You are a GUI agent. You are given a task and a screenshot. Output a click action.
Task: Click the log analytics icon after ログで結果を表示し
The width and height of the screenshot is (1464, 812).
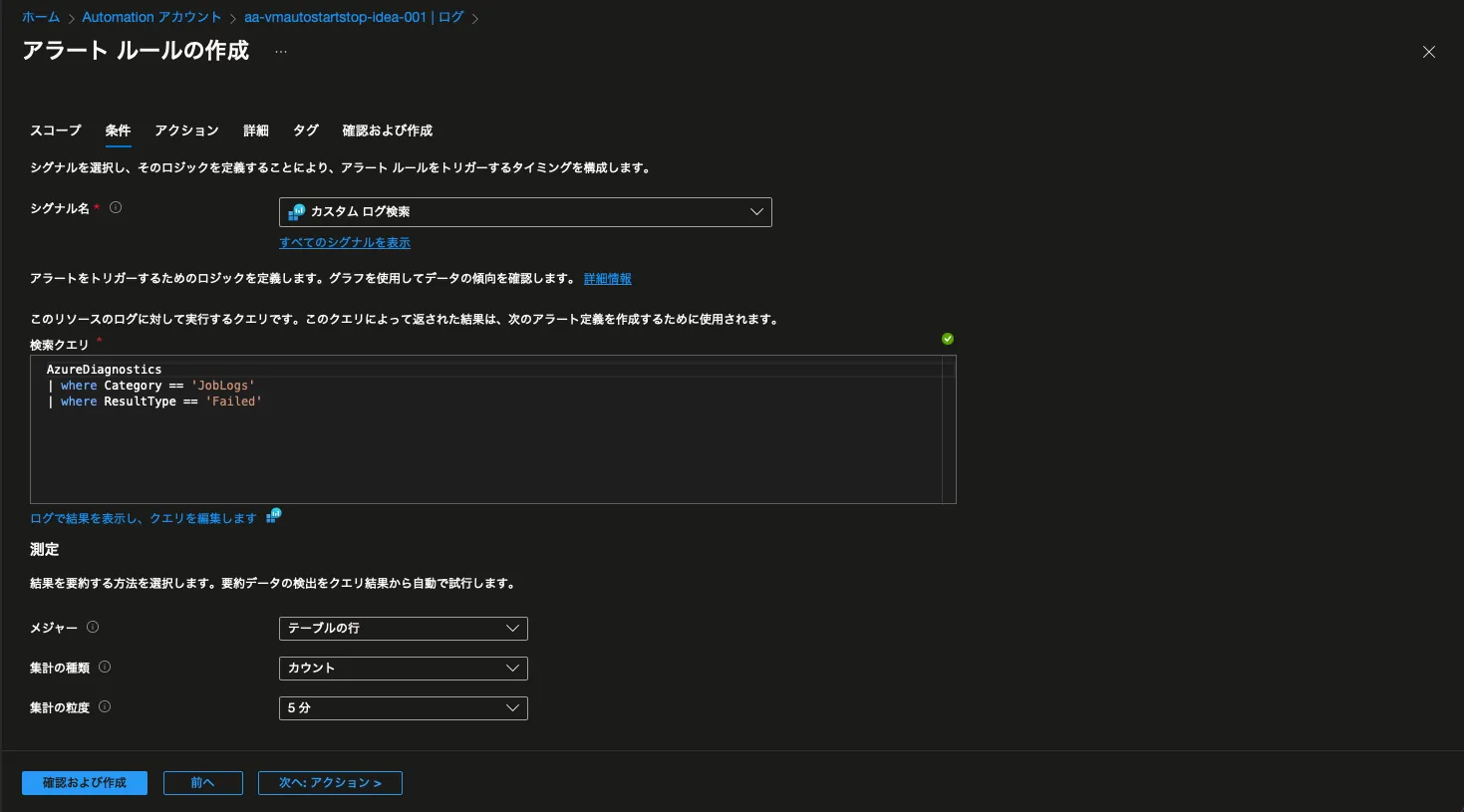[x=273, y=515]
